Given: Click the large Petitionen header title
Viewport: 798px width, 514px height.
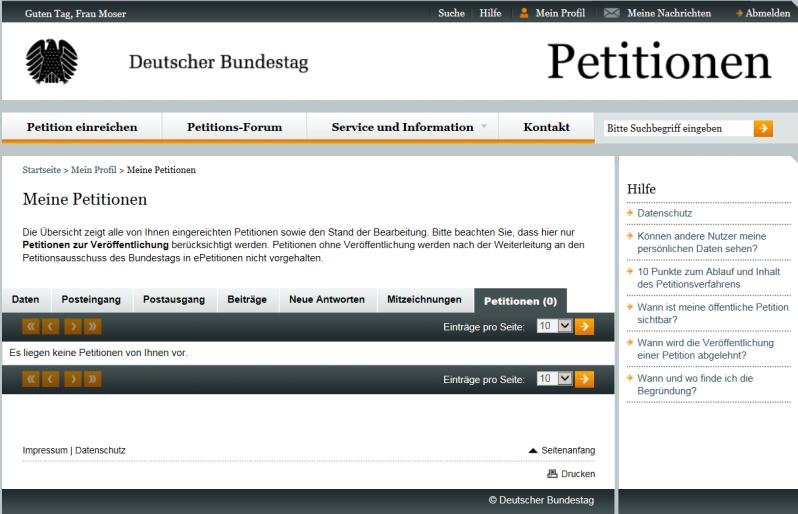Looking at the screenshot, I should tap(660, 61).
